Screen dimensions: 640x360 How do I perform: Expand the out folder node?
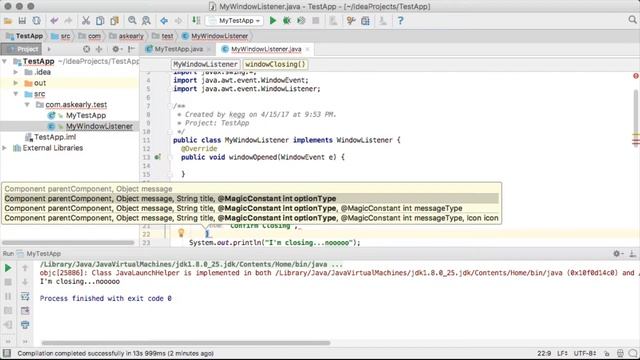tap(16, 83)
